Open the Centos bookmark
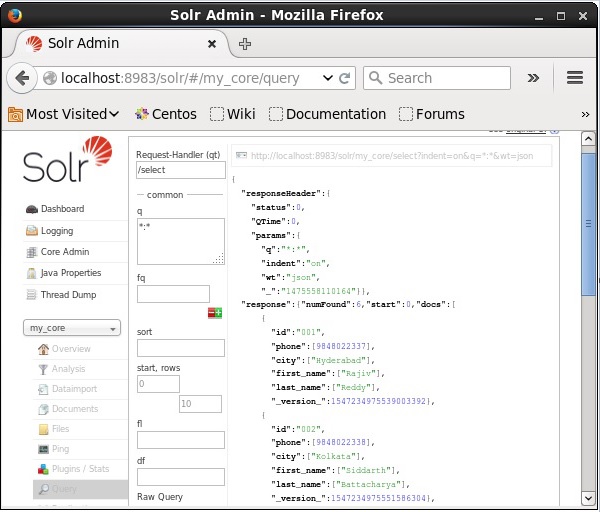The width and height of the screenshot is (600, 512). (166, 114)
